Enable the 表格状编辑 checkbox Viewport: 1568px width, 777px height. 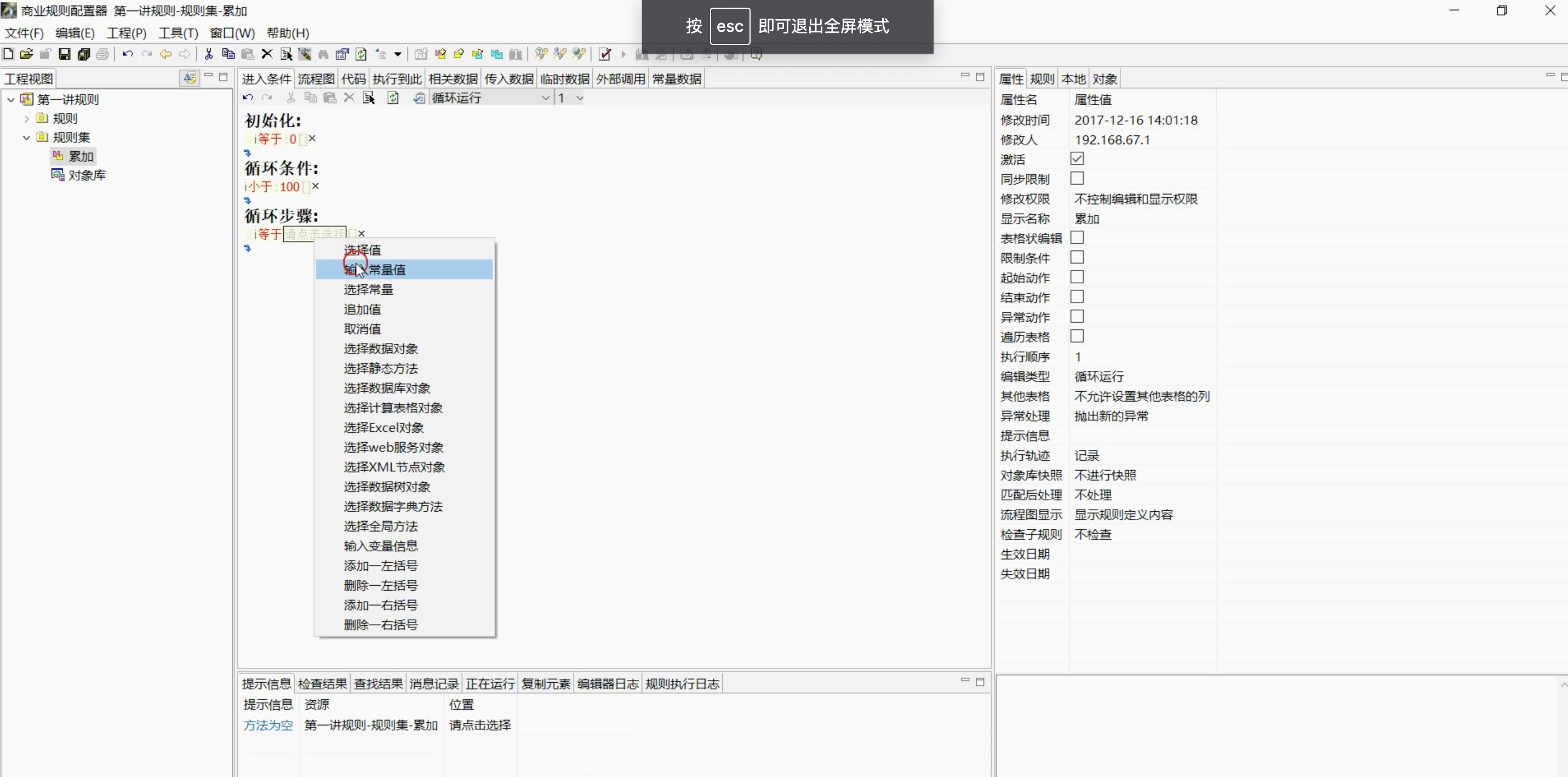click(1077, 237)
